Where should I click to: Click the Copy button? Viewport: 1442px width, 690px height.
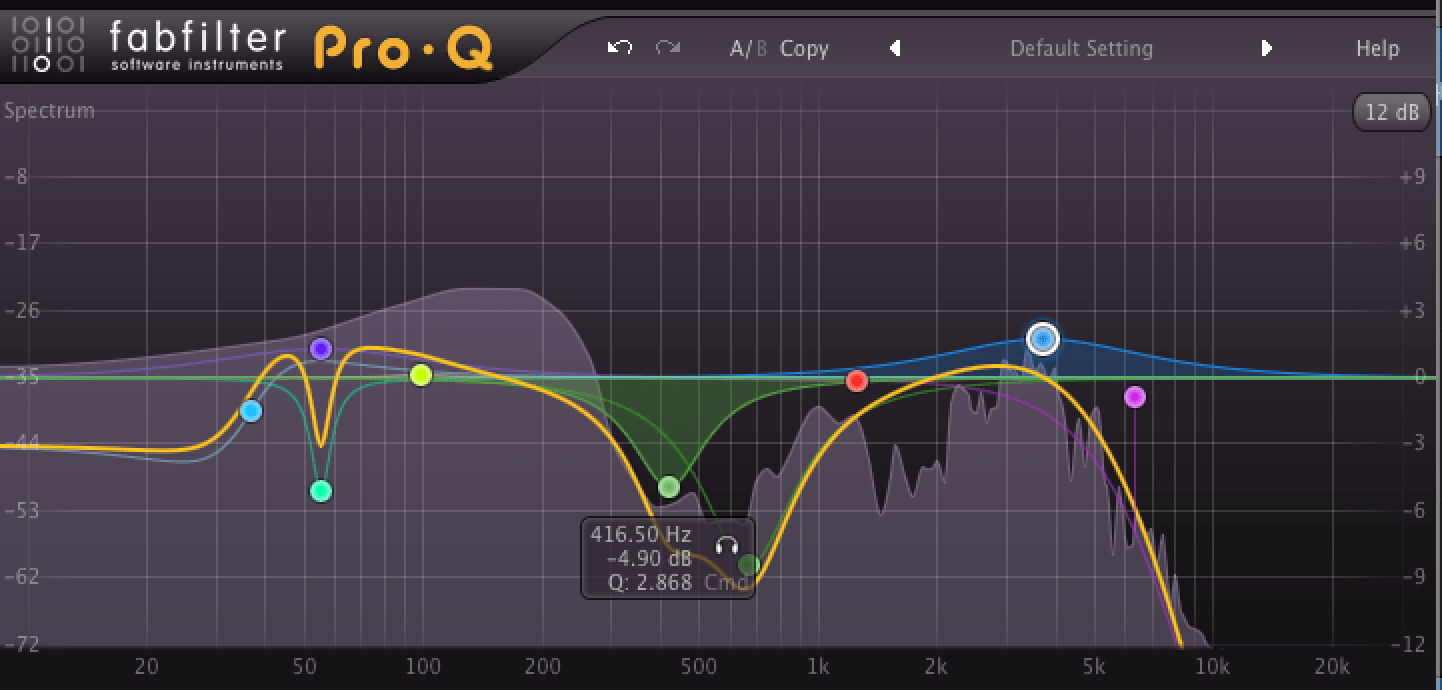(804, 48)
